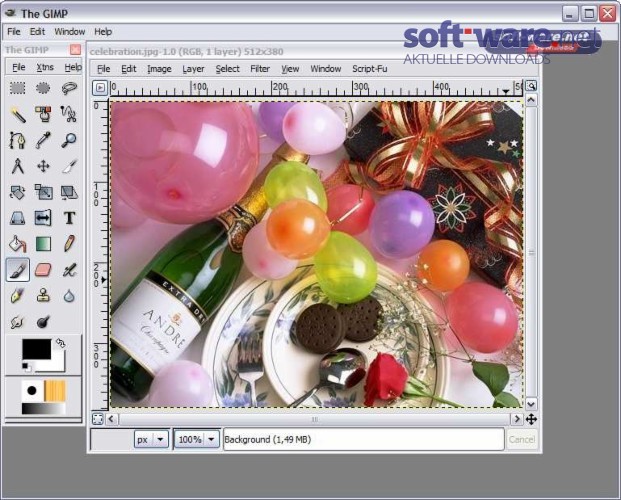Select the Ellipse Select tool

[x=43, y=88]
